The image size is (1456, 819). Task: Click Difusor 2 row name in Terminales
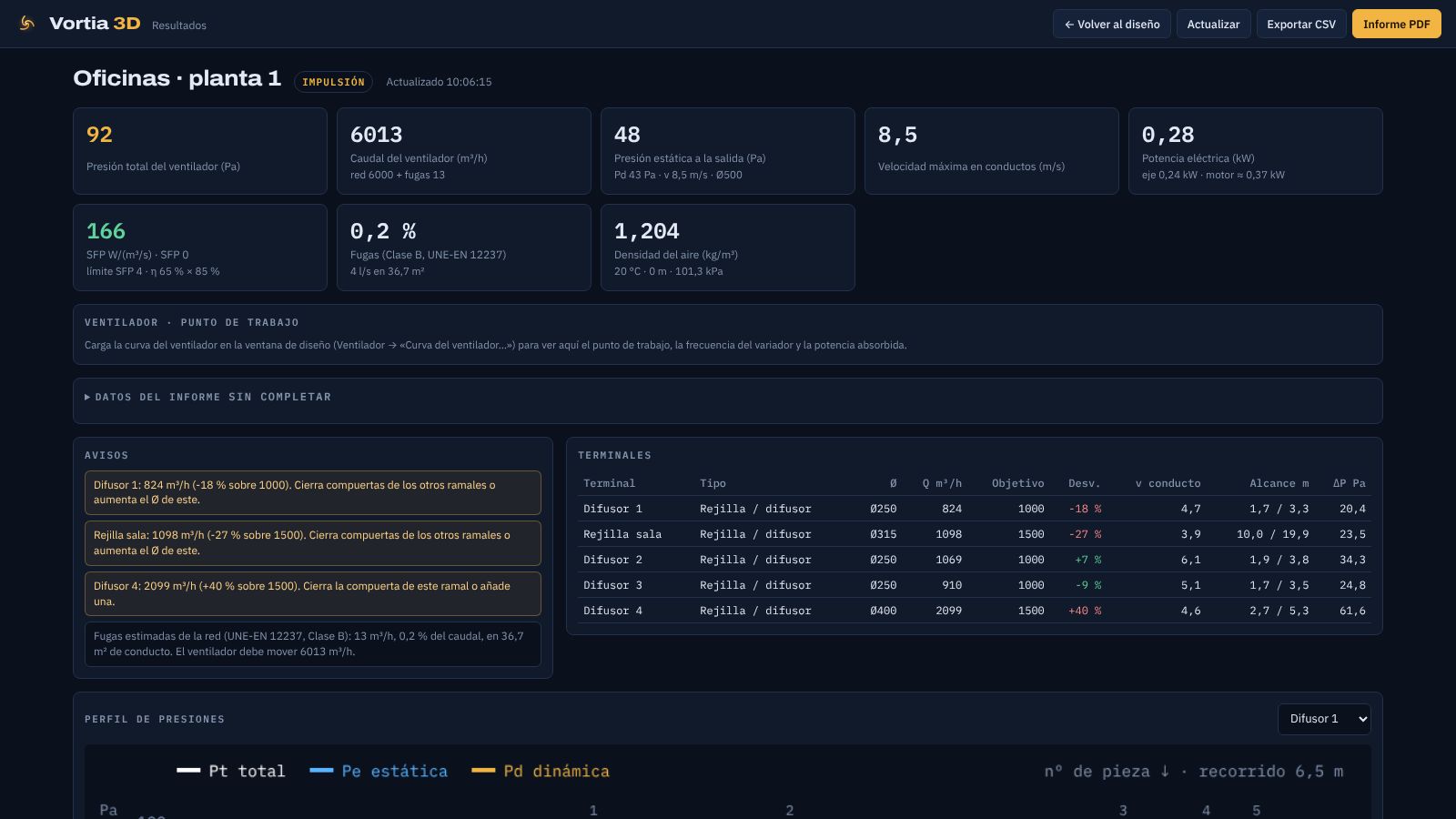pos(612,560)
